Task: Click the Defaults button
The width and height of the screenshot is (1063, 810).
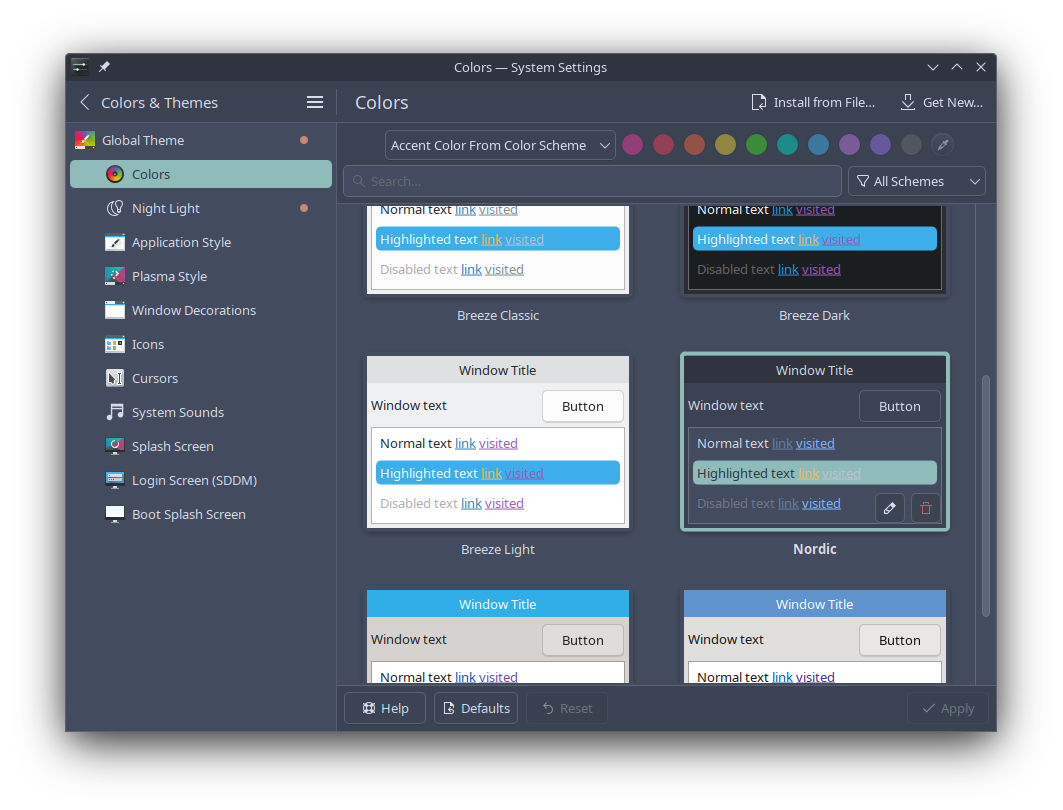Action: tap(476, 708)
